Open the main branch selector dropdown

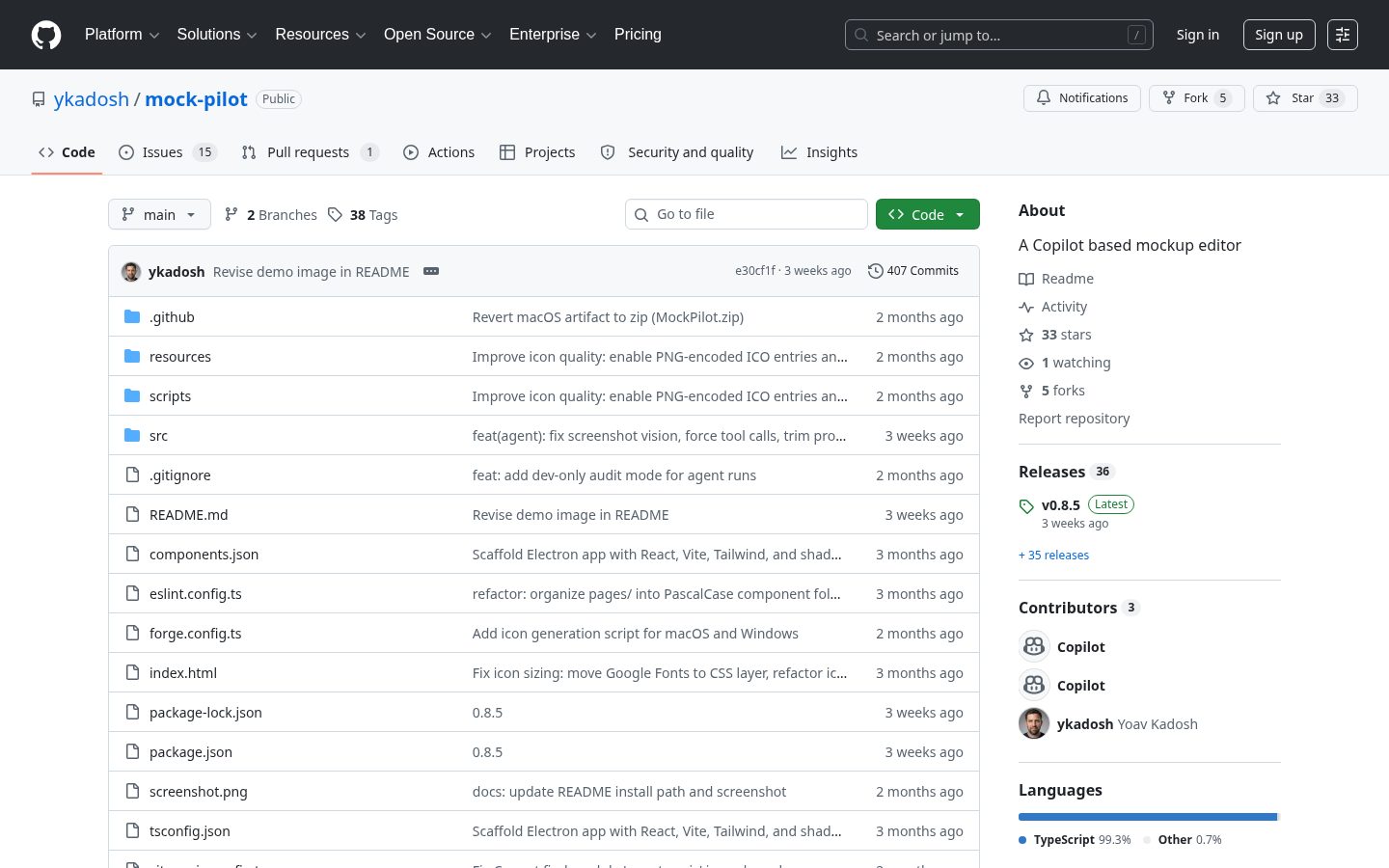pyautogui.click(x=159, y=214)
